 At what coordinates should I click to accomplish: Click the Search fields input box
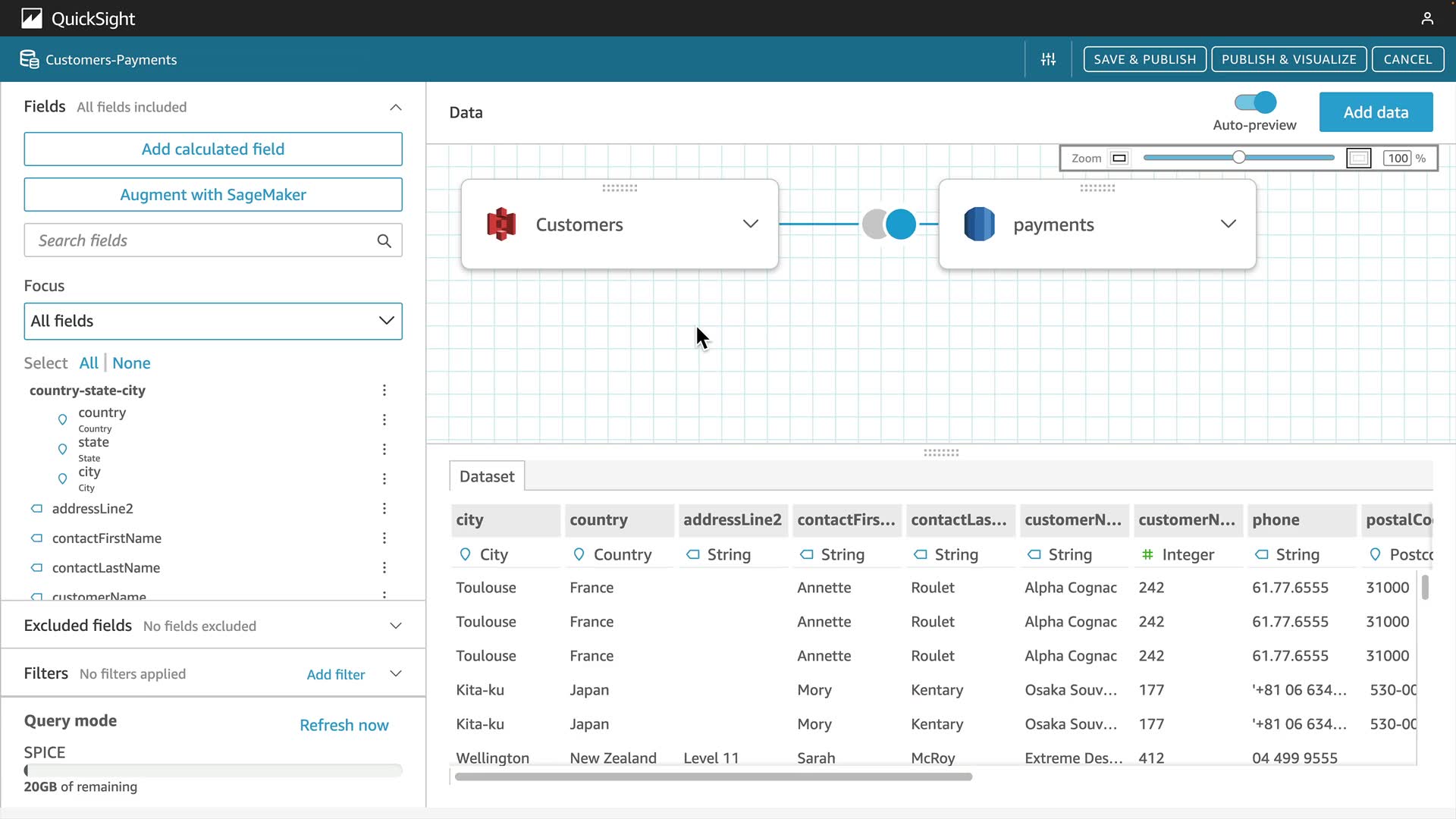(x=201, y=241)
